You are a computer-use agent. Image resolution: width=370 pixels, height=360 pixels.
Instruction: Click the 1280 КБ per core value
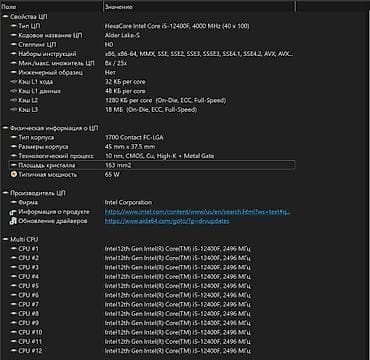click(165, 100)
